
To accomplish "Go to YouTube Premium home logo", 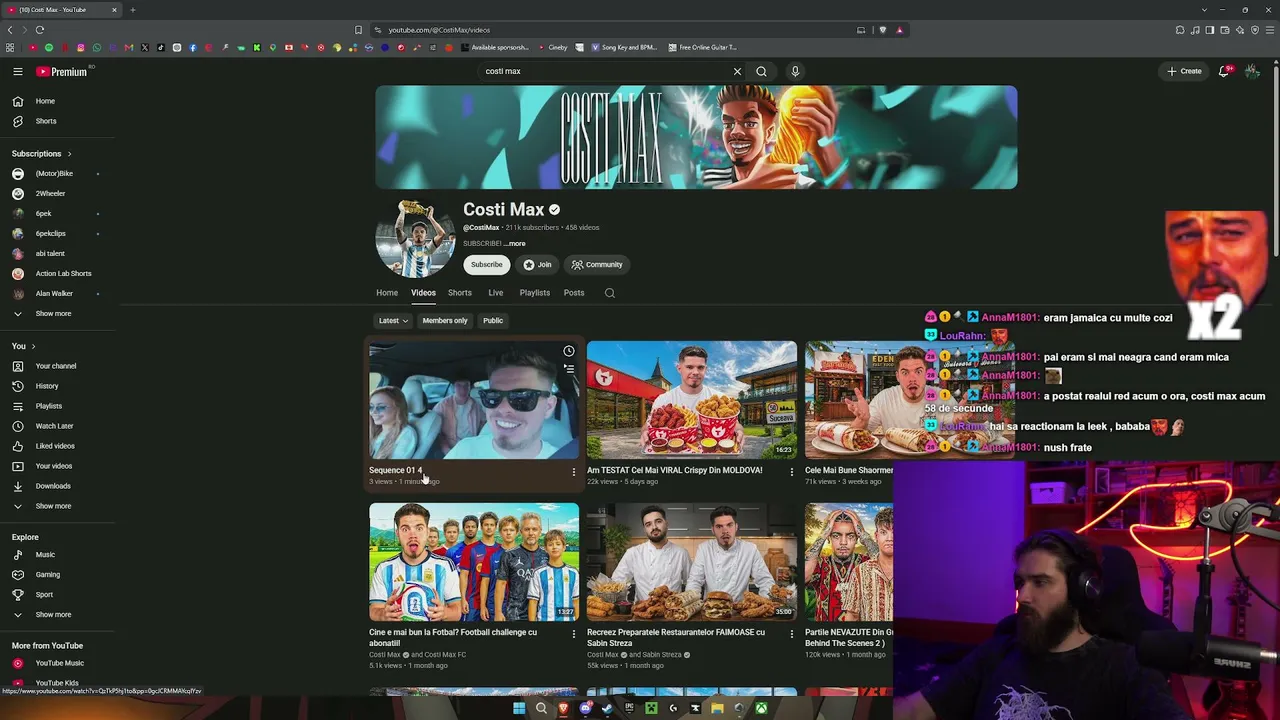I will coord(62,72).
